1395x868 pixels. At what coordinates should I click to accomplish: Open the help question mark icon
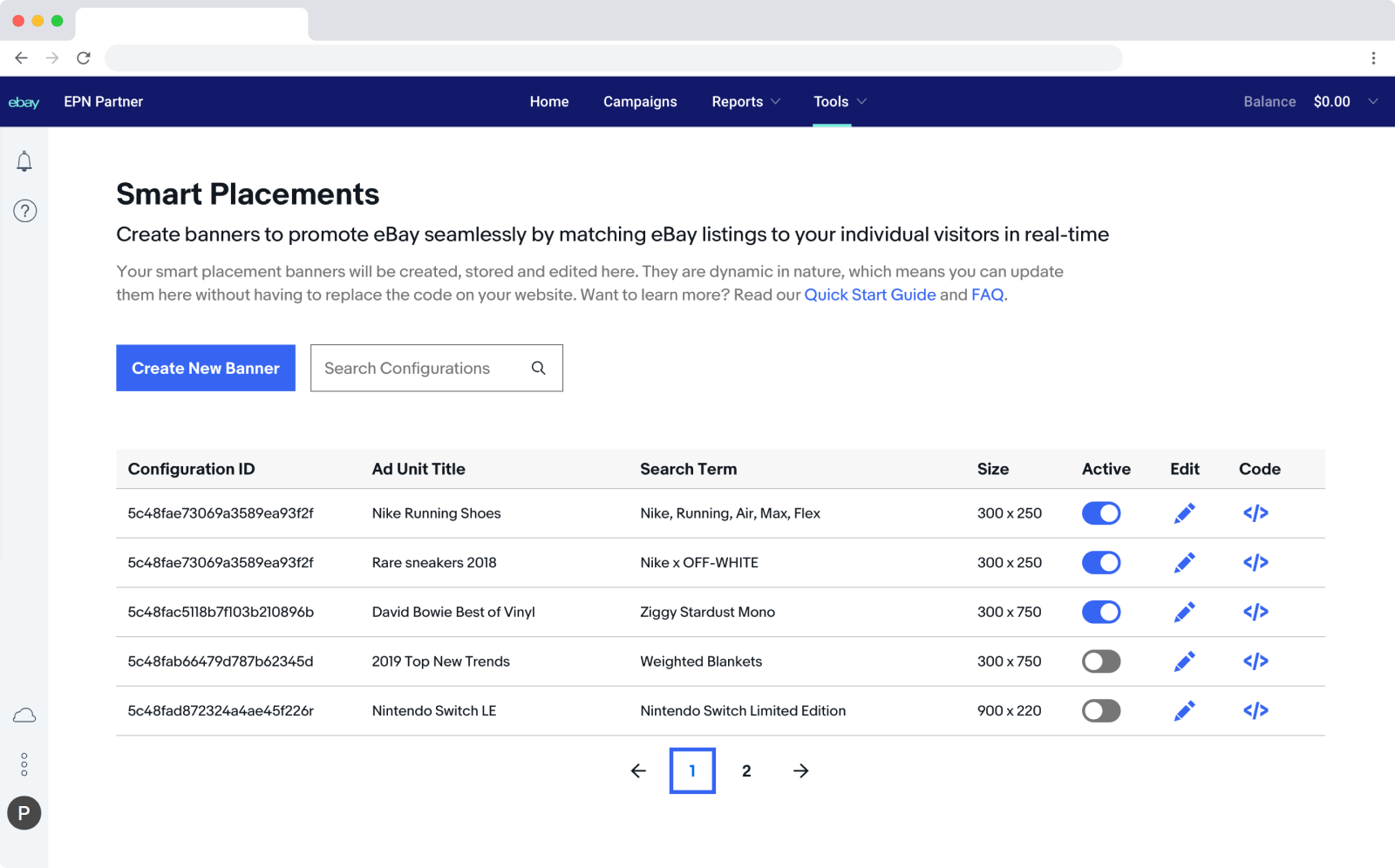[24, 211]
